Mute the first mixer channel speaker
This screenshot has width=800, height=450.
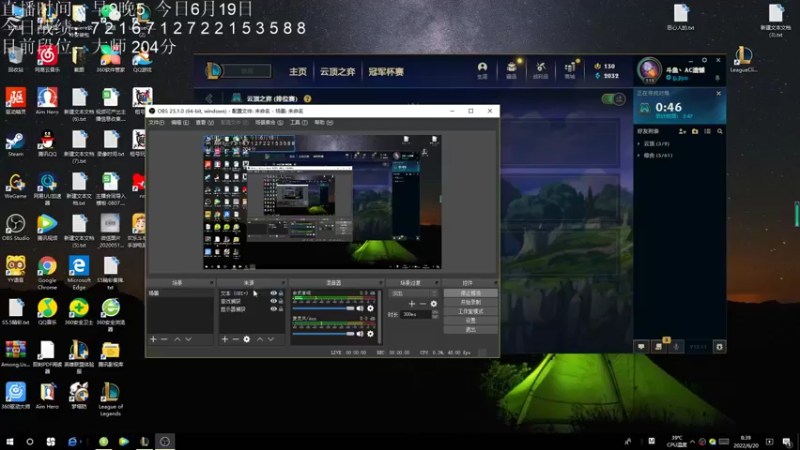pos(360,308)
